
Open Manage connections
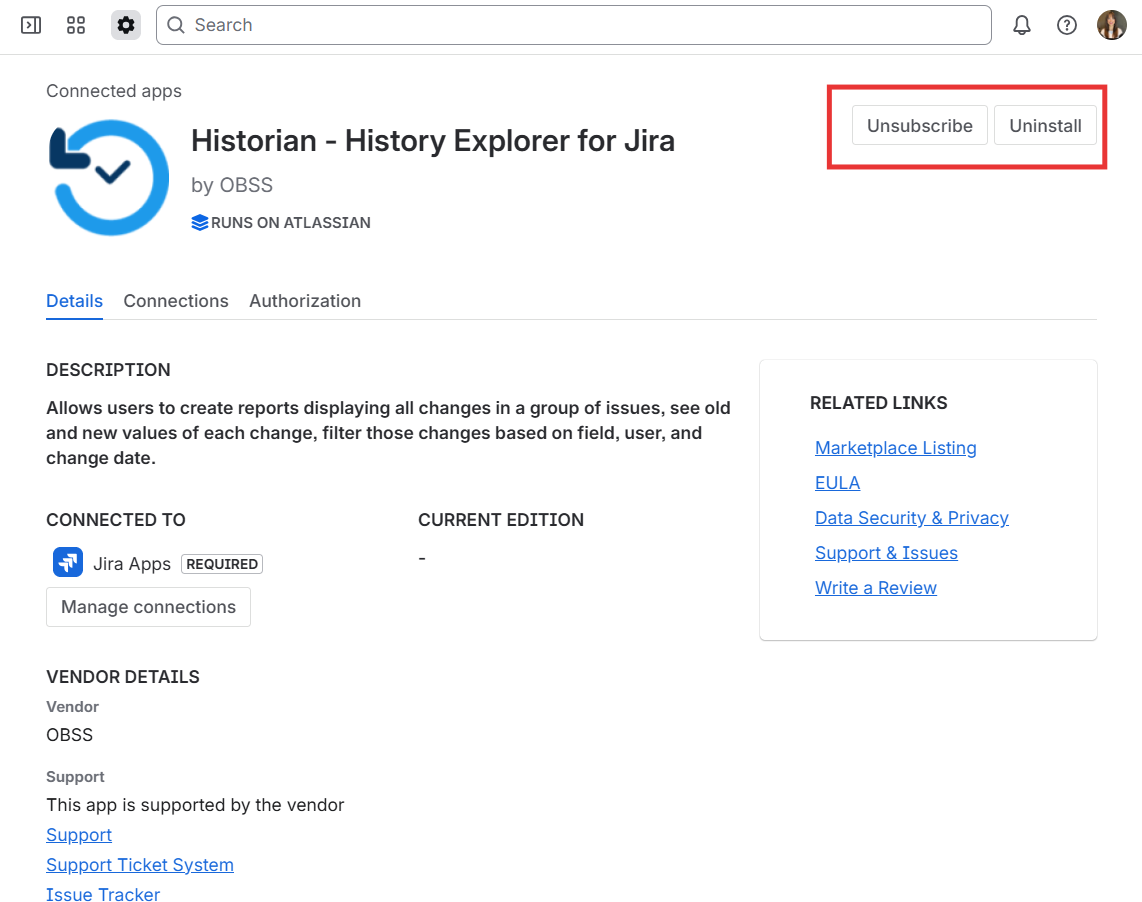click(148, 606)
